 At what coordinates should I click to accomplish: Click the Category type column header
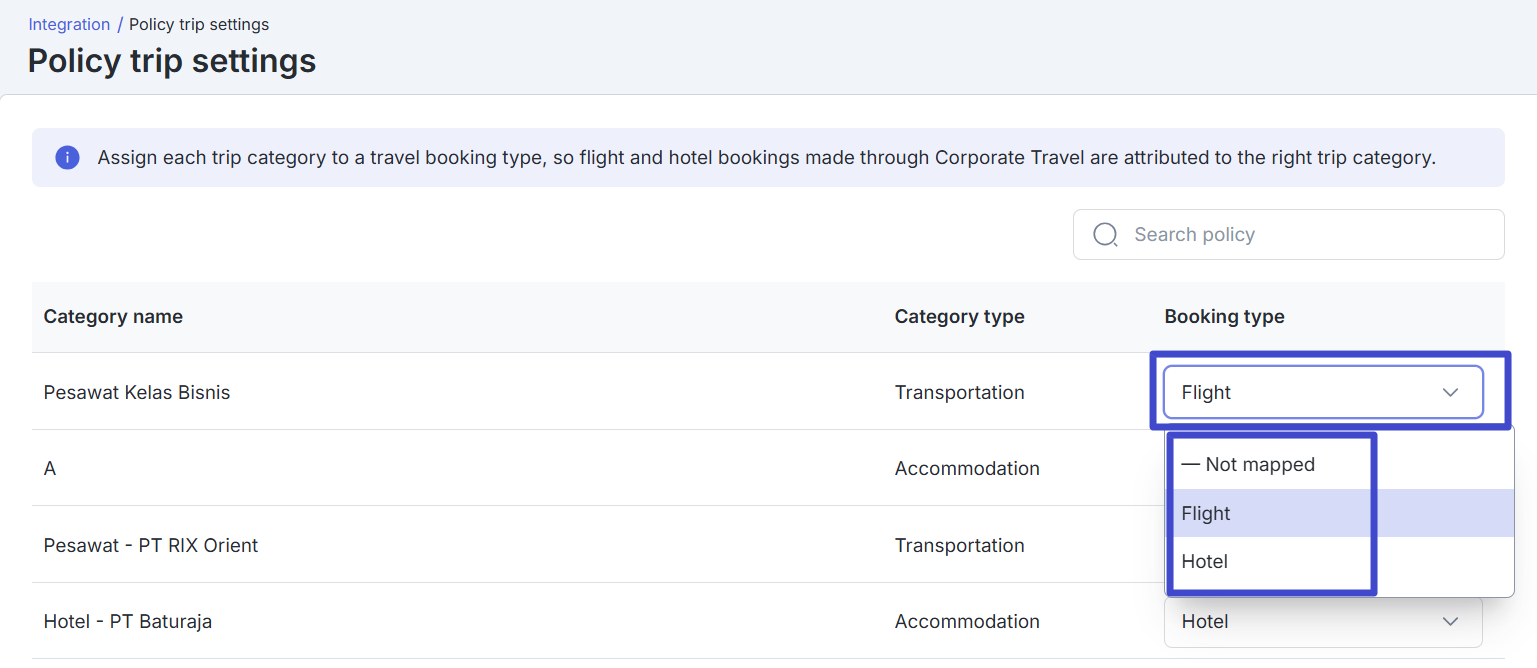point(959,317)
